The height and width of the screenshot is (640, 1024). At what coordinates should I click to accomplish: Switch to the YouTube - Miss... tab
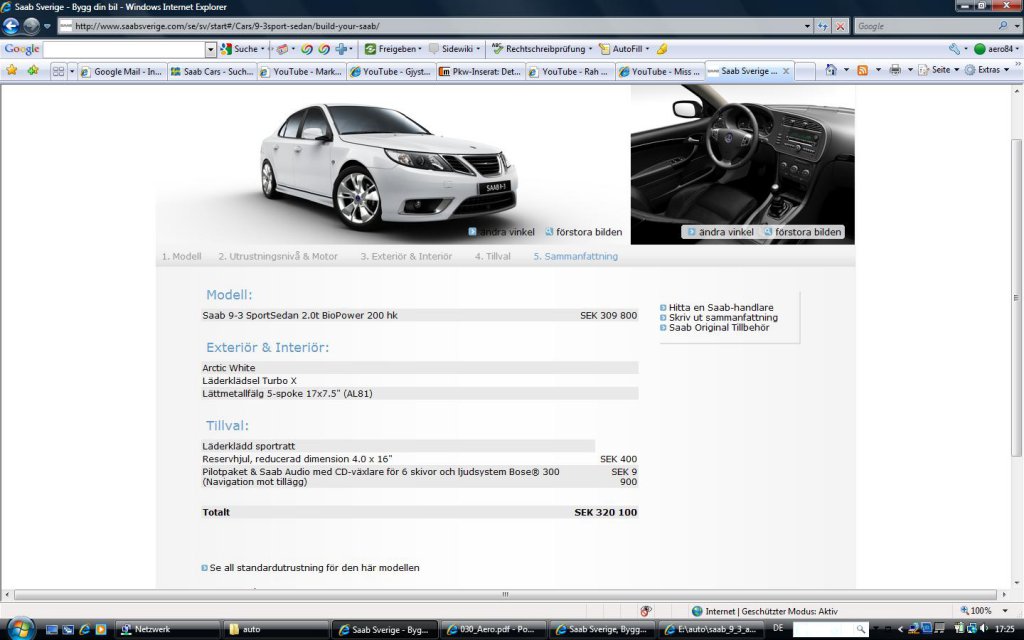pyautogui.click(x=660, y=72)
